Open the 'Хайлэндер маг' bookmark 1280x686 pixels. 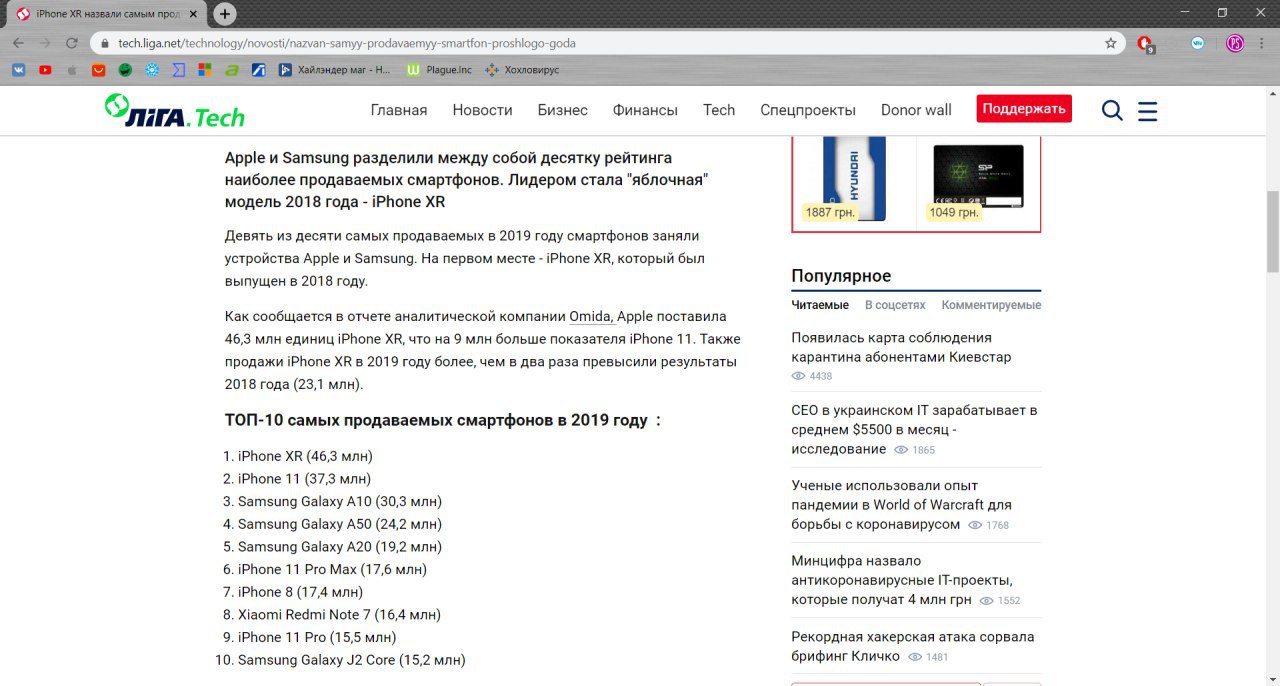(335, 70)
